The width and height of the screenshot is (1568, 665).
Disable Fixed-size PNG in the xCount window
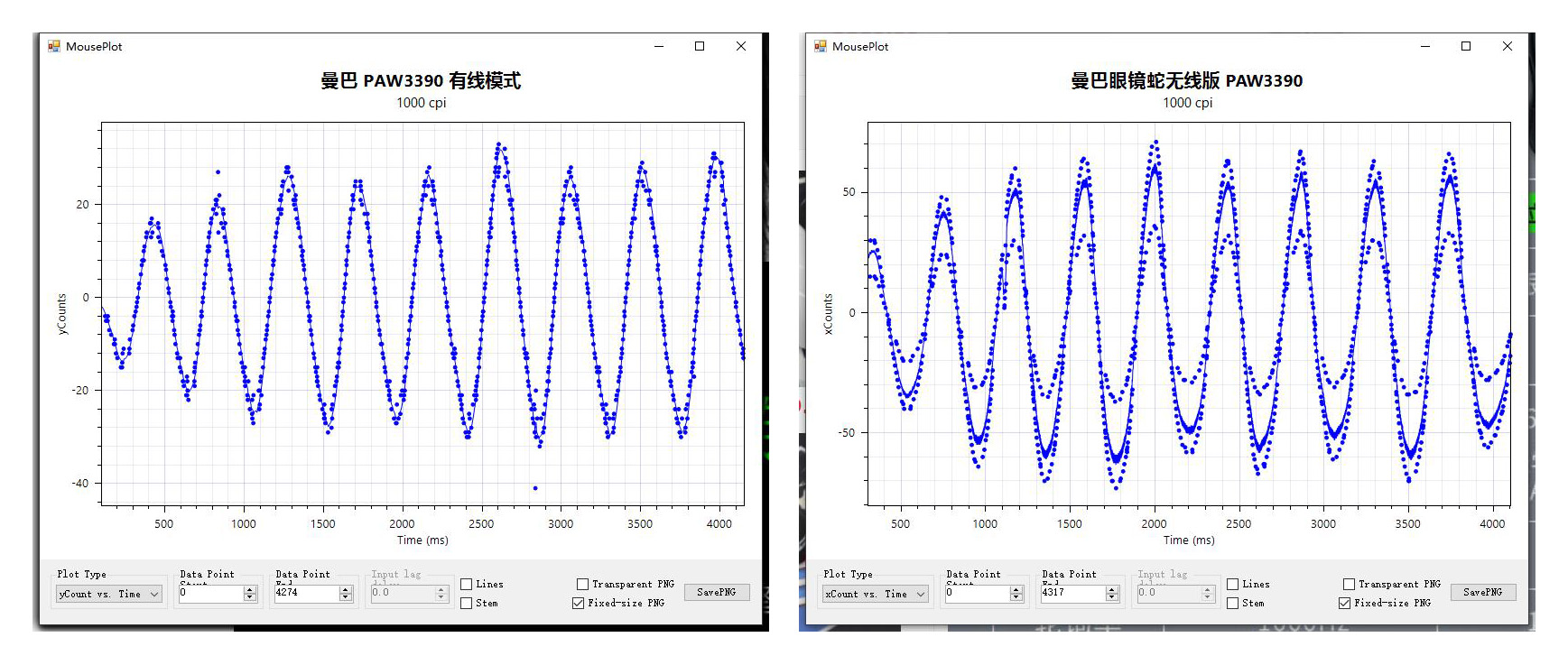[1344, 604]
